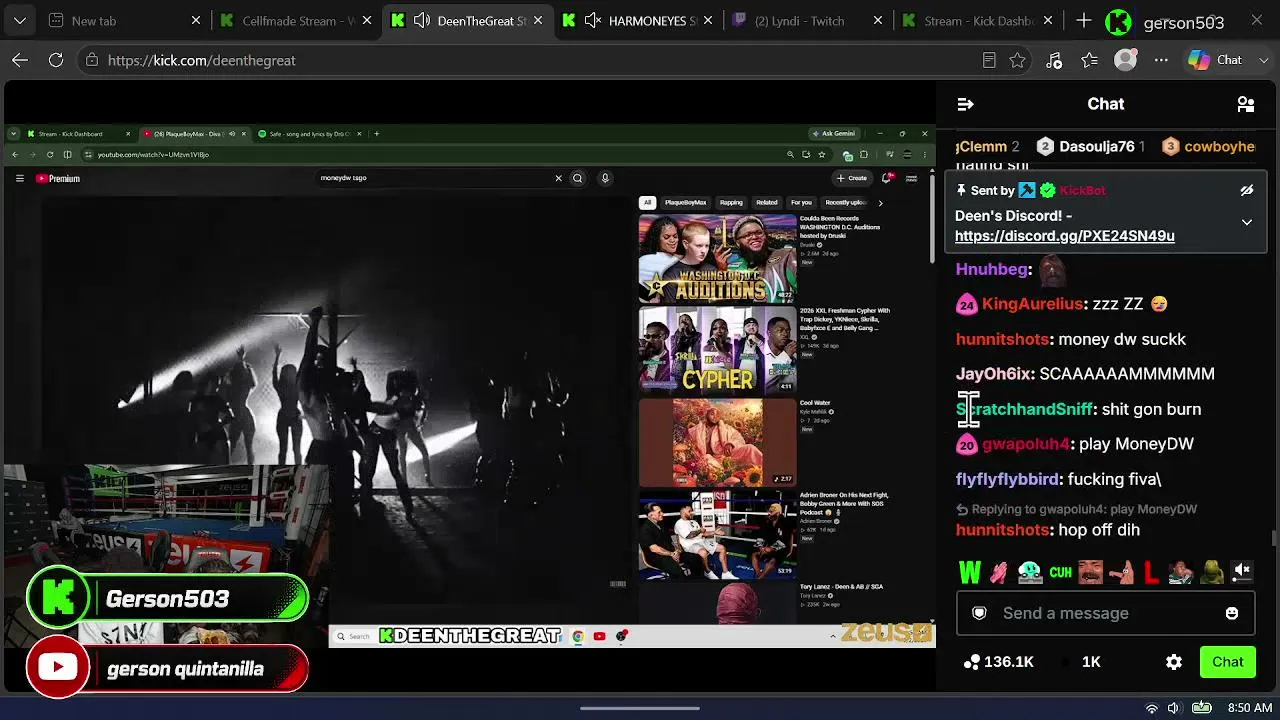
Task: Select the Related filter chip
Action: pyautogui.click(x=767, y=203)
